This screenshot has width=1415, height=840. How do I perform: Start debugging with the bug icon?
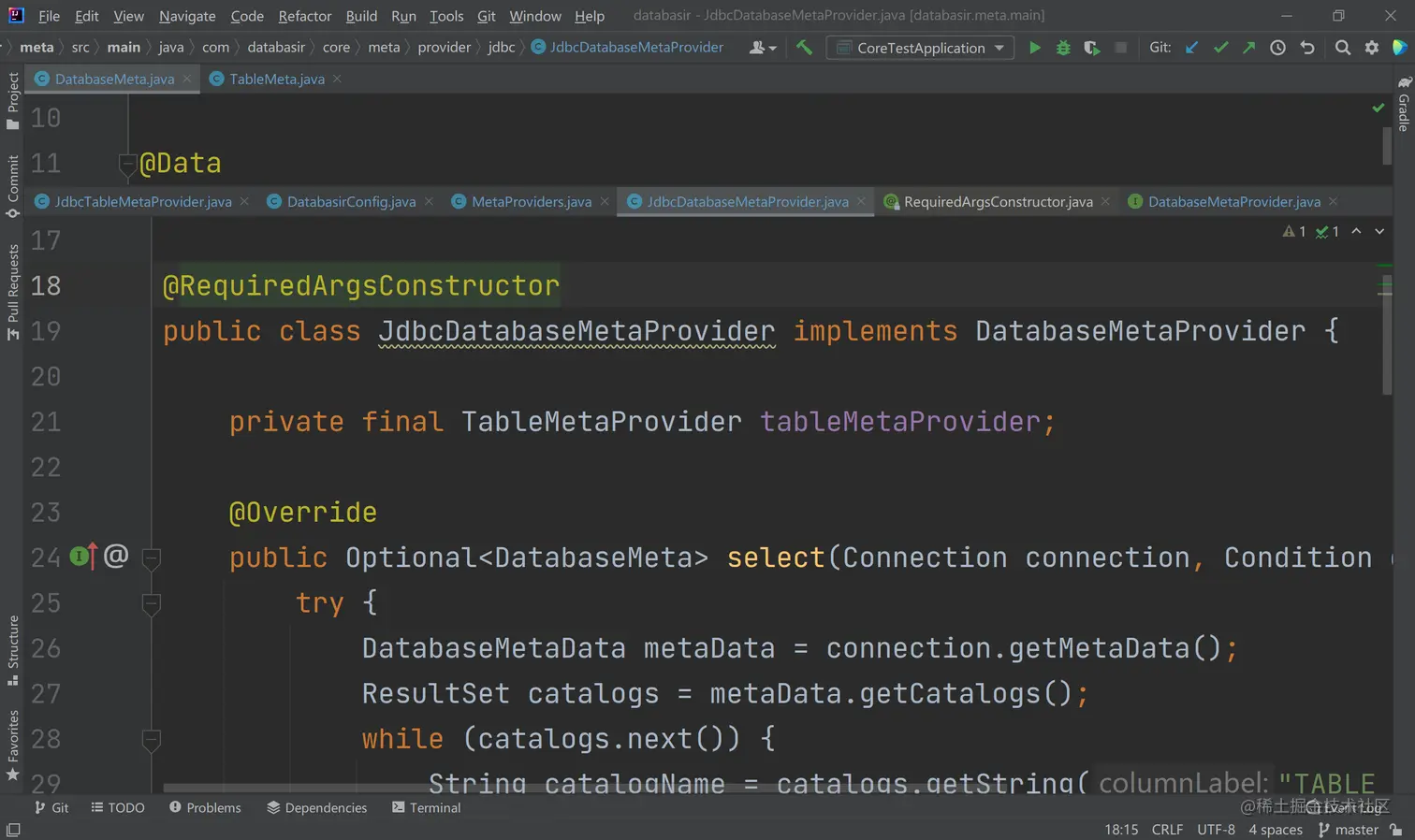coord(1063,48)
